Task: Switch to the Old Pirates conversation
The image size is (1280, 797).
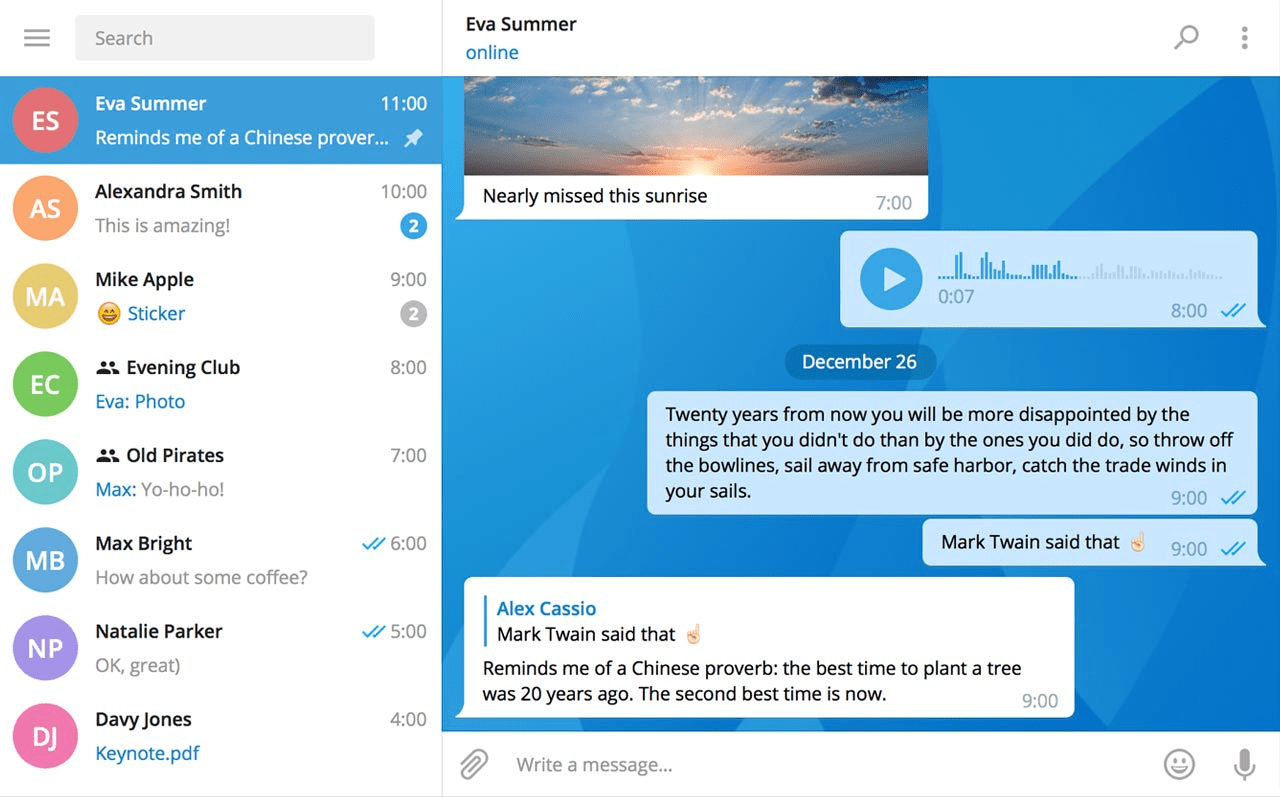Action: tap(220, 472)
